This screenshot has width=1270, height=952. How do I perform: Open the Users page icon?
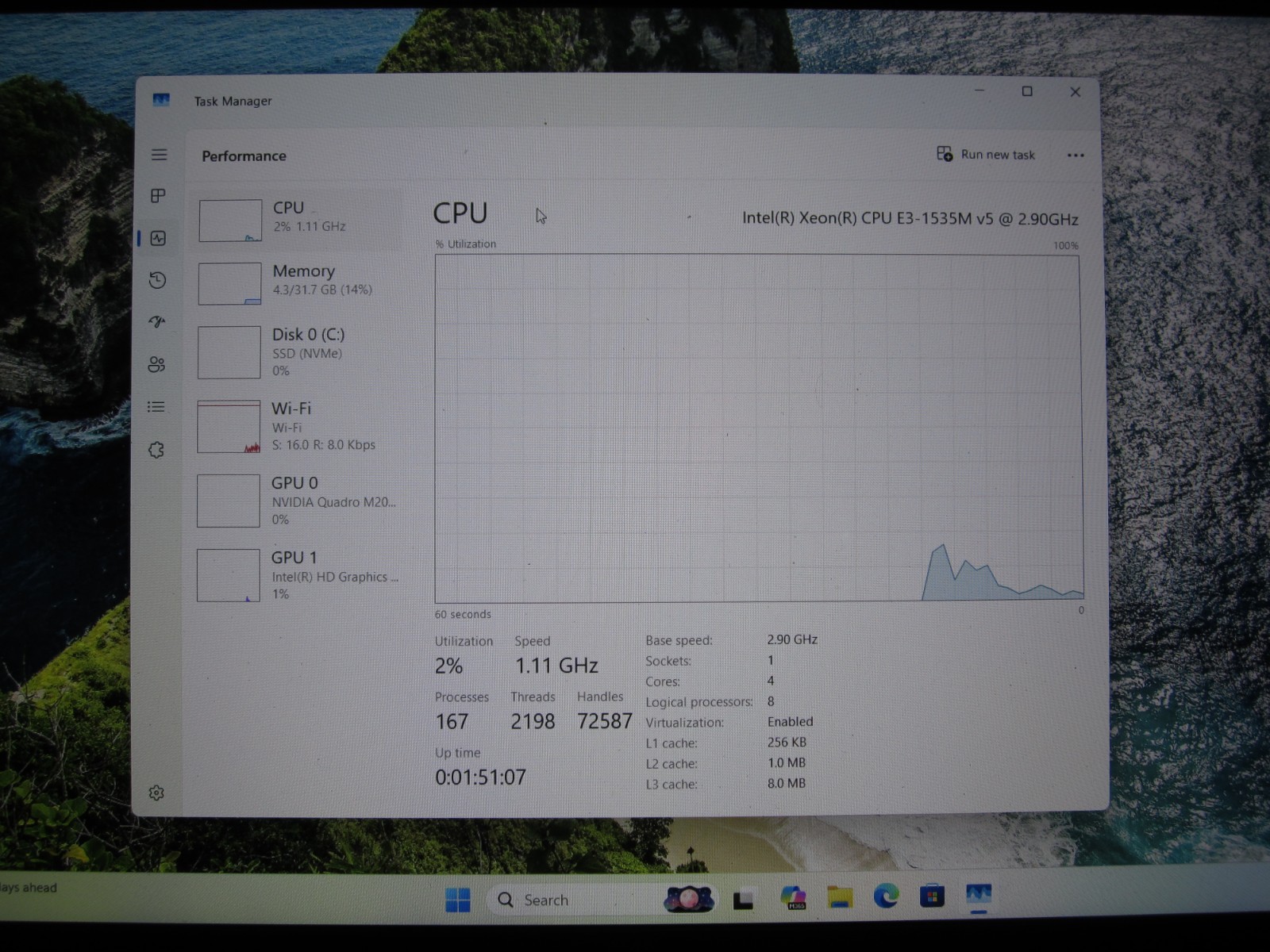click(x=157, y=364)
